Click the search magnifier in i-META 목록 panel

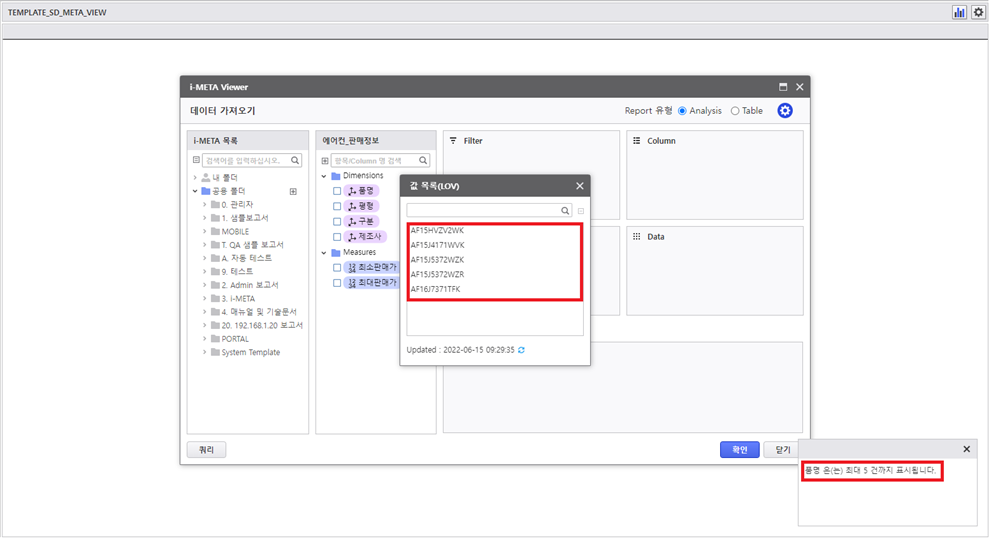295,160
